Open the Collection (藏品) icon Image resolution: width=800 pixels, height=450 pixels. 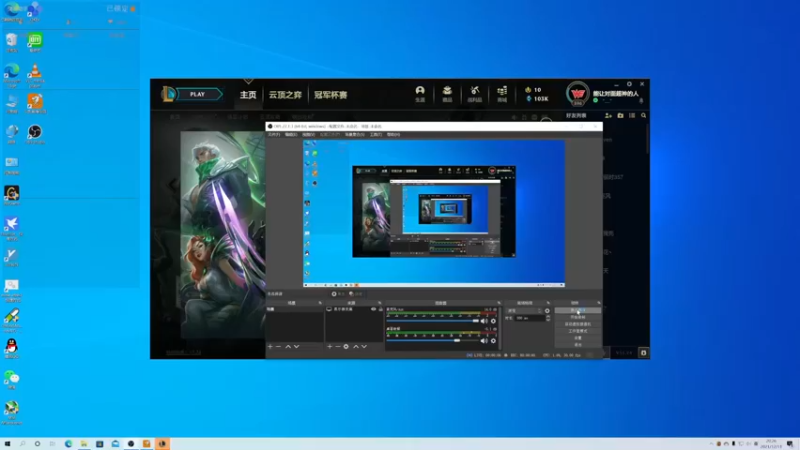(x=447, y=94)
